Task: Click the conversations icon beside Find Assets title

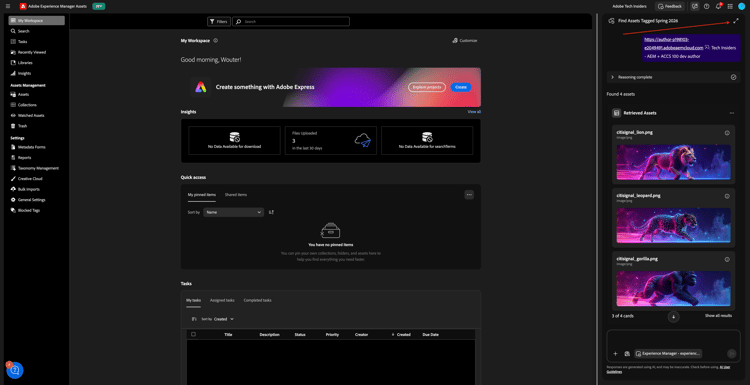Action: 611,21
